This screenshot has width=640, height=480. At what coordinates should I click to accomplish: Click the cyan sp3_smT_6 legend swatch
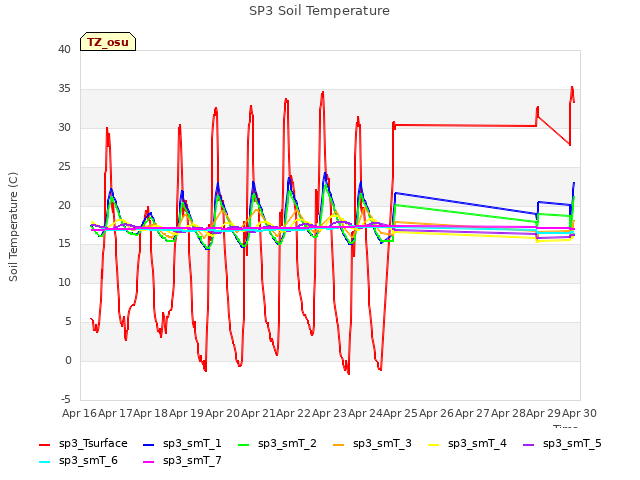pos(44,462)
